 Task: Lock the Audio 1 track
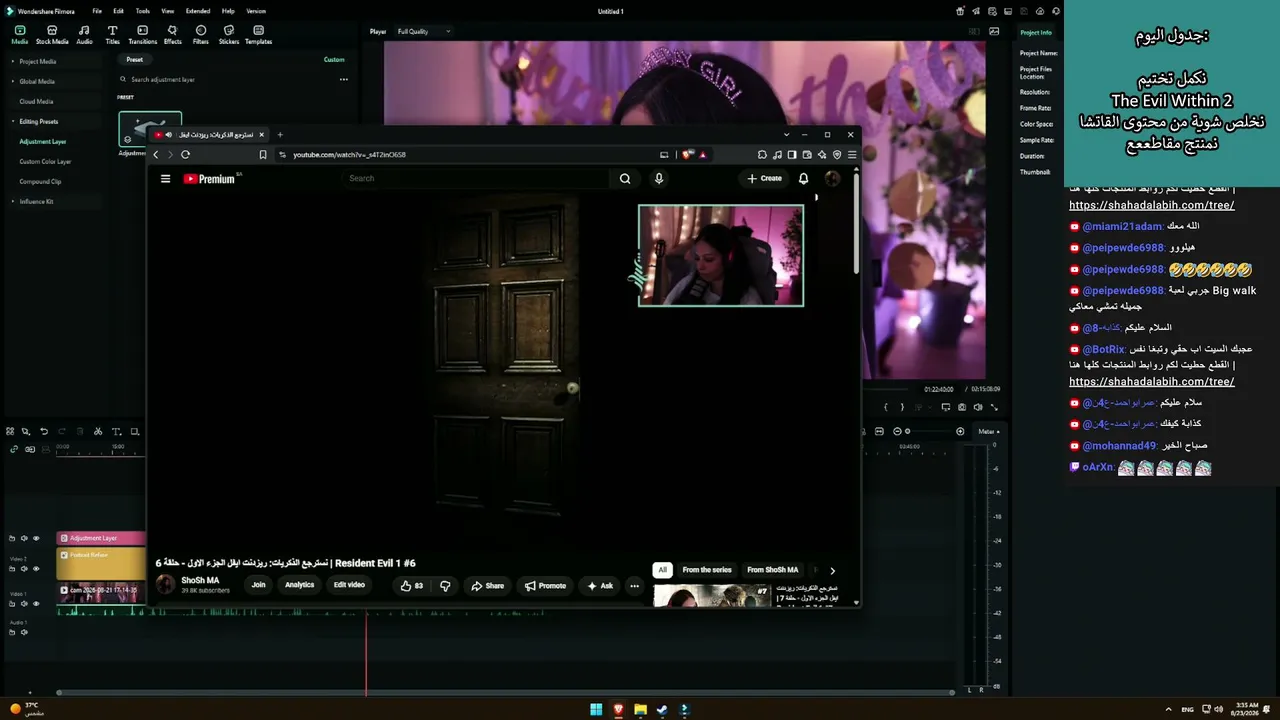coord(12,632)
